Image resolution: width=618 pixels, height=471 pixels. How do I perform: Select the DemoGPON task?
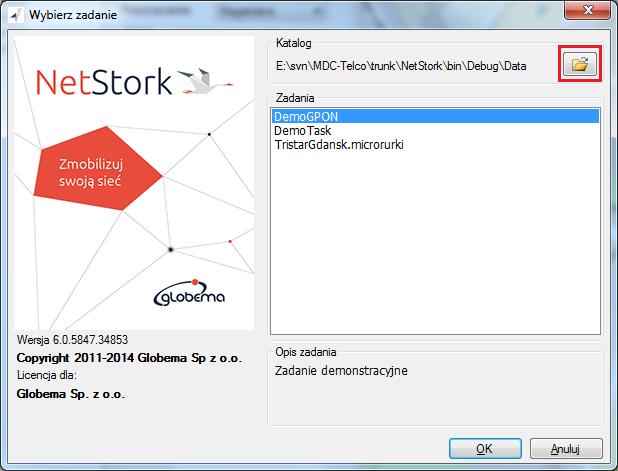pyautogui.click(x=435, y=116)
